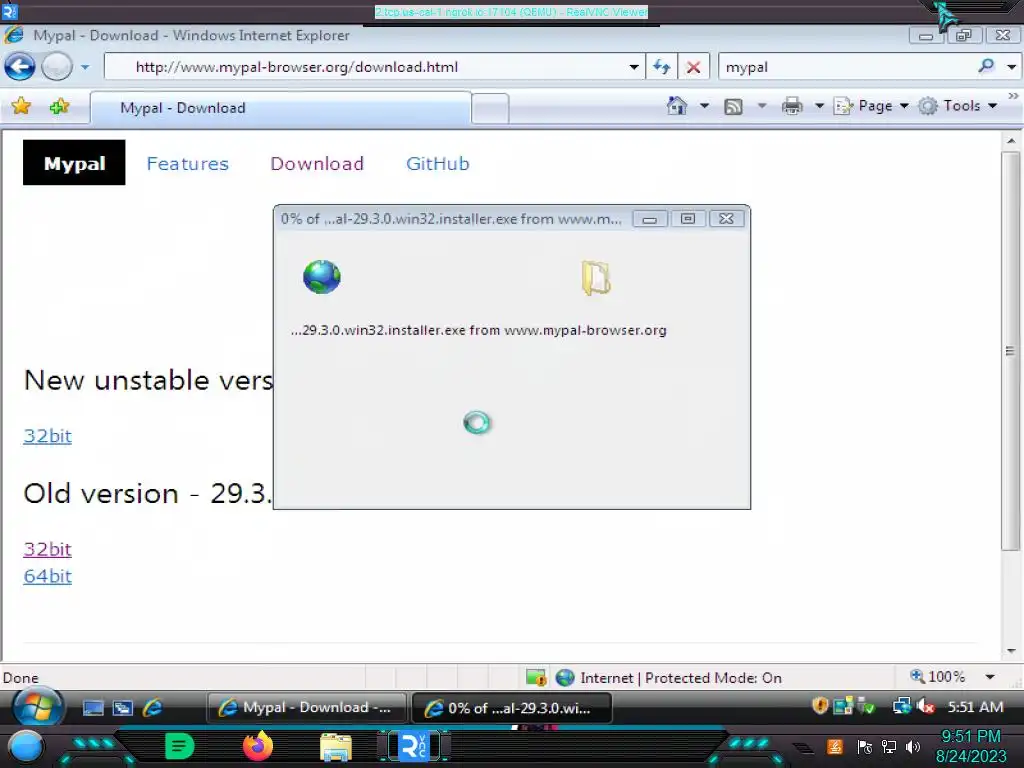Expand the Home button dropdown arrow
1024x768 pixels.
(x=704, y=106)
